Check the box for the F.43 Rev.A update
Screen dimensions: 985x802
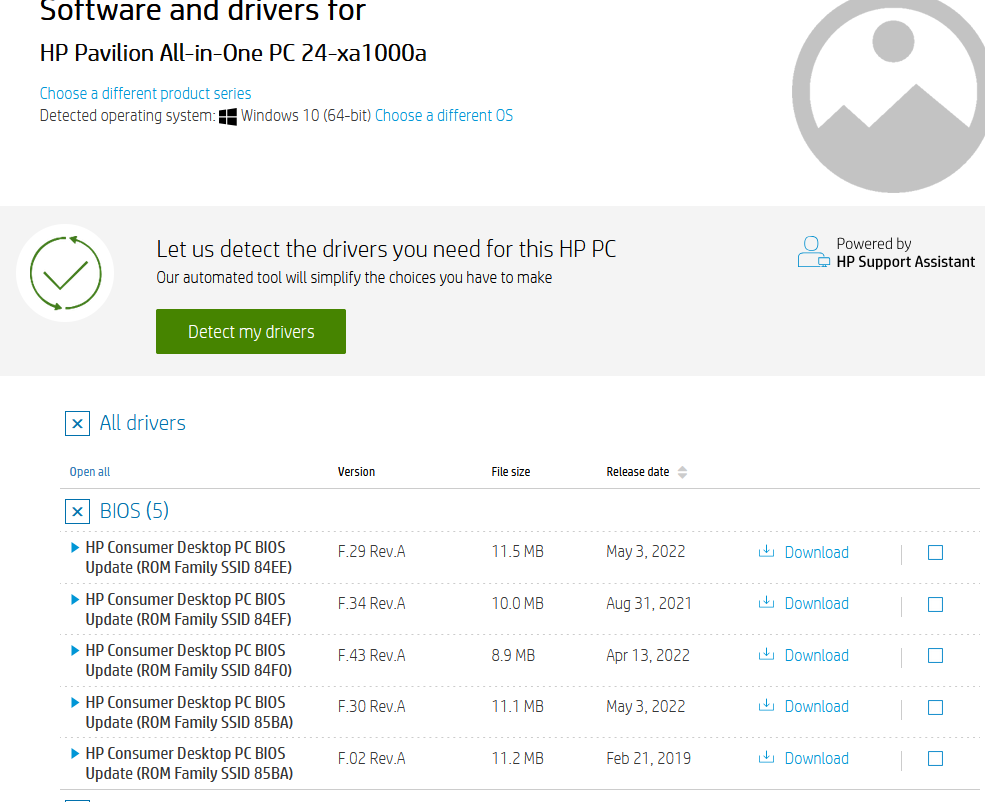935,655
